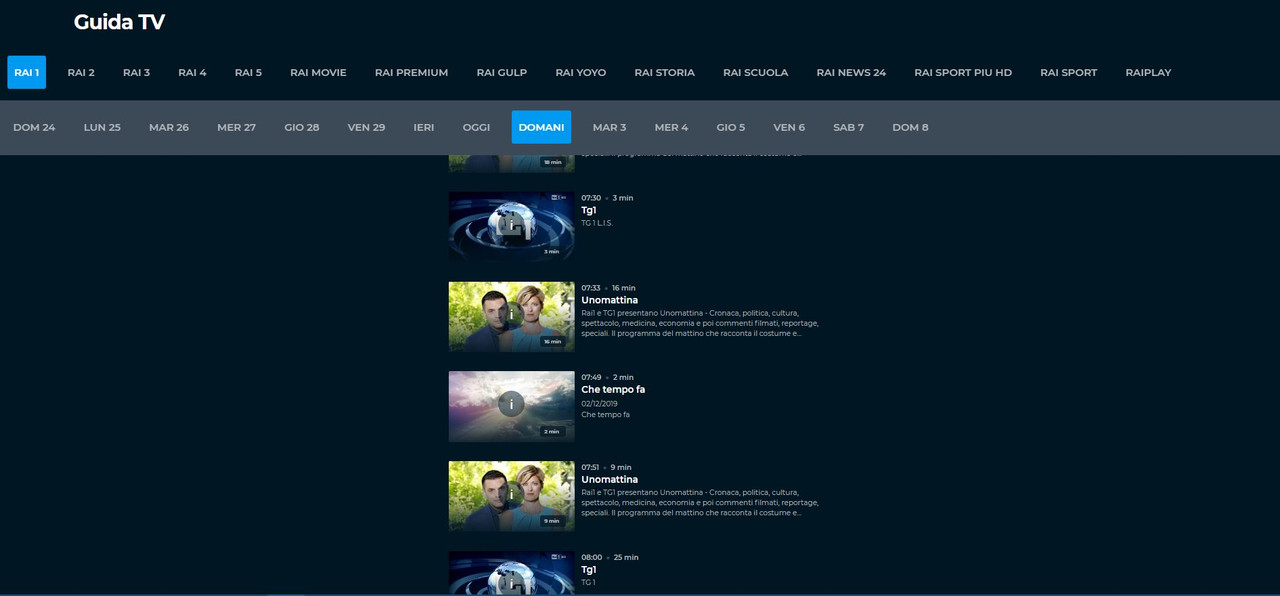Screen dimensions: 1280x596
Task: Click the 9 min duration badge on Unomattina
Action: (x=552, y=521)
